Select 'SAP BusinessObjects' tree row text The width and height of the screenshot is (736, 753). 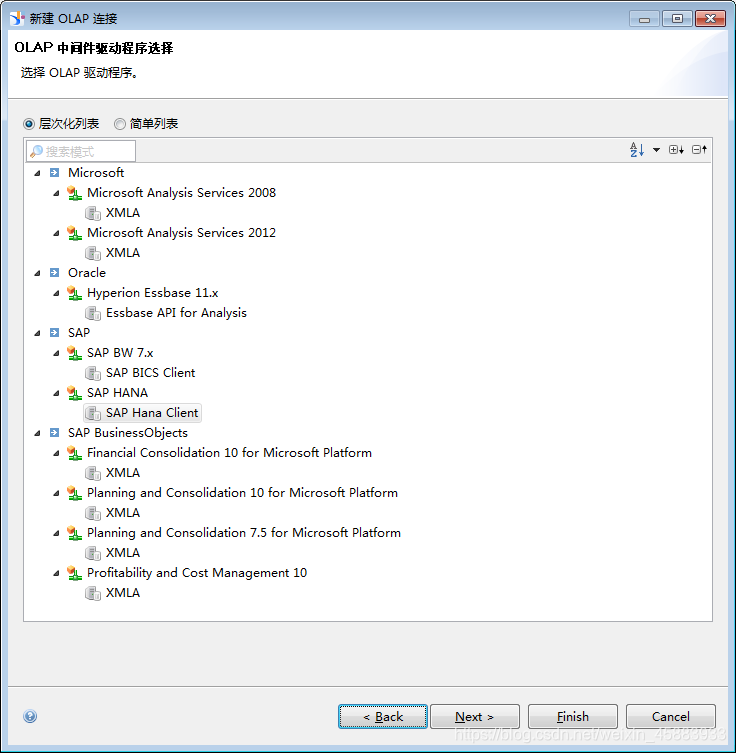(x=128, y=433)
